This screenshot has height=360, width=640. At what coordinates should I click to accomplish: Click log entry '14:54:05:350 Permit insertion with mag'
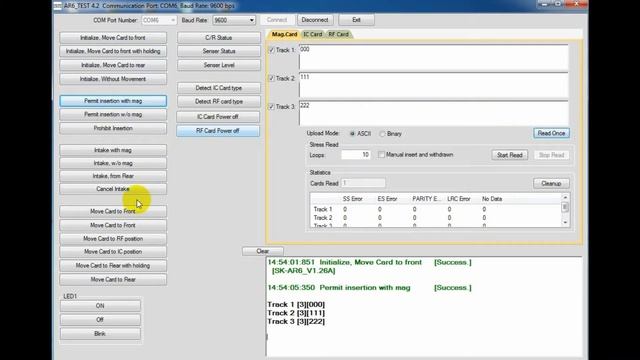coord(339,288)
